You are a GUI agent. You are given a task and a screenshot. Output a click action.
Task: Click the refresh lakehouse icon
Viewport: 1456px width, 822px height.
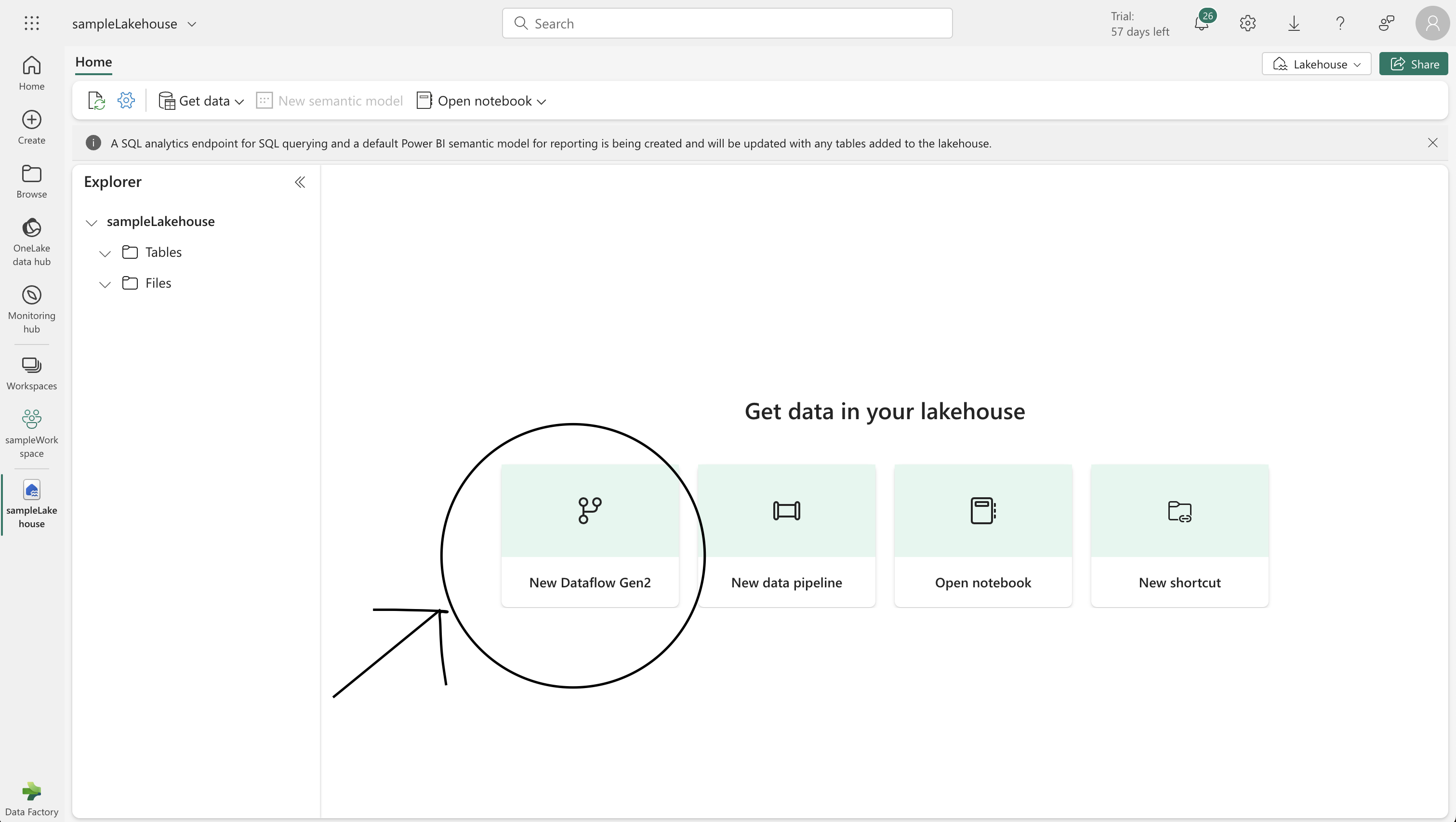pyautogui.click(x=96, y=101)
